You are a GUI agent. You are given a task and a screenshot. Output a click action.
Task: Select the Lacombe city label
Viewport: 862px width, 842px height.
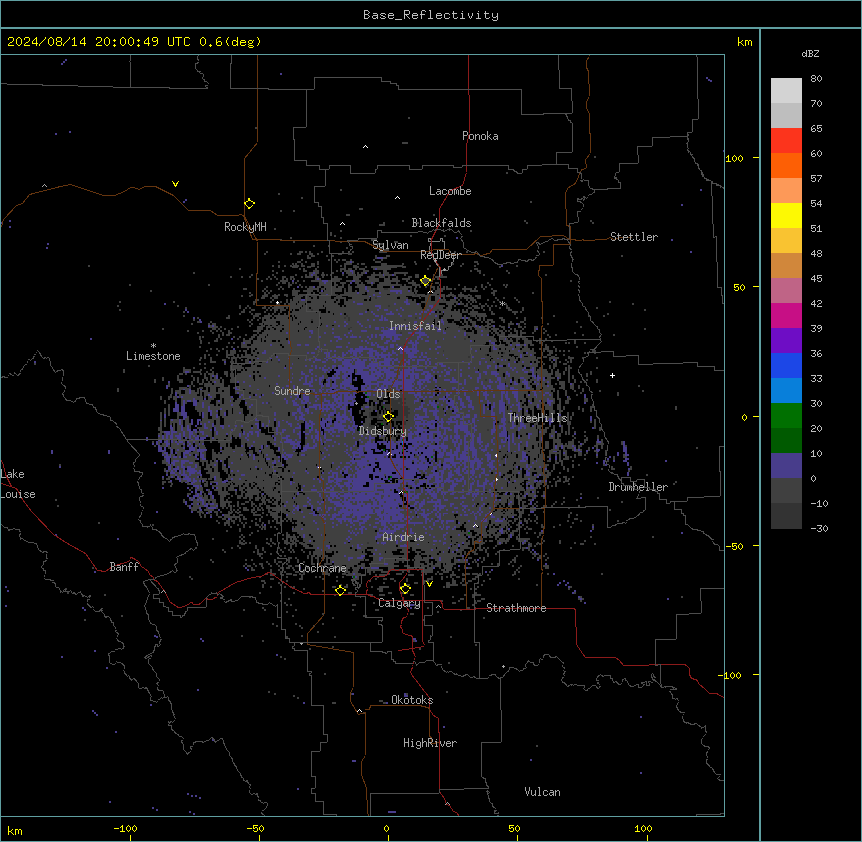coord(450,191)
